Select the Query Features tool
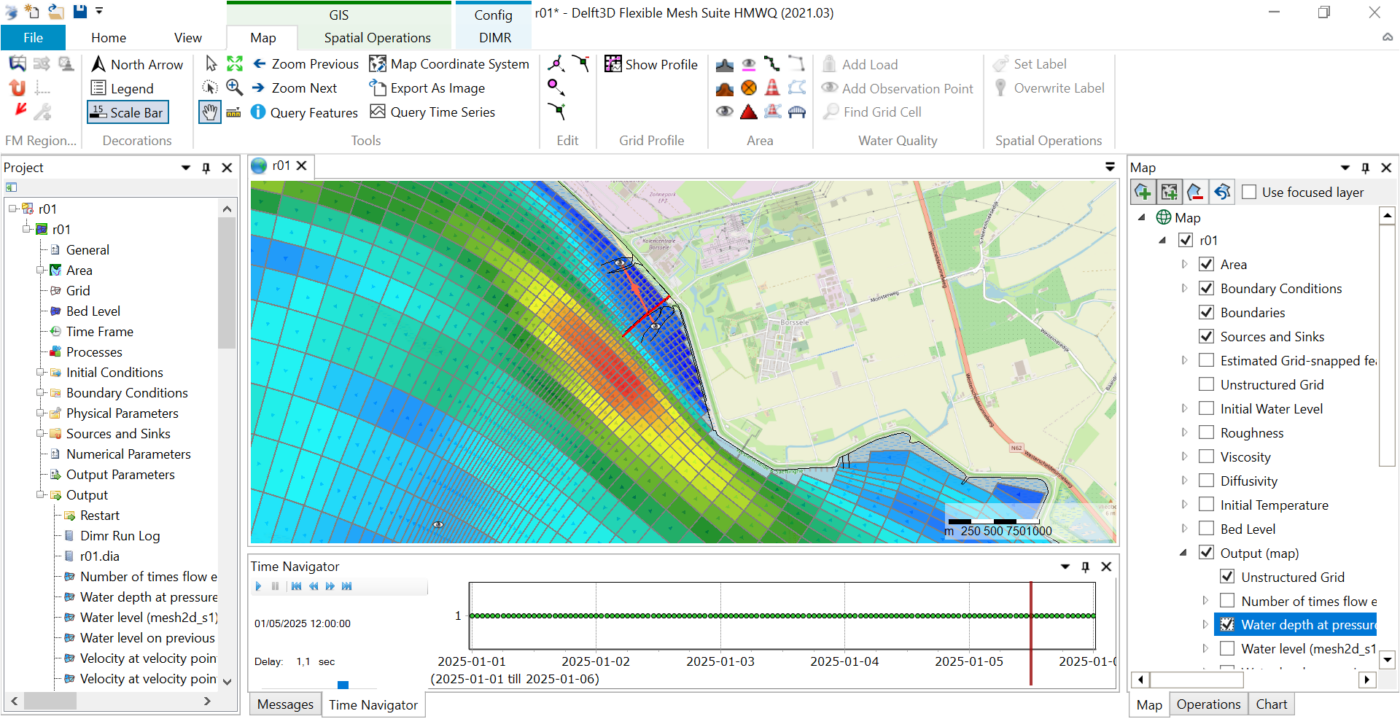The image size is (1400, 719). [x=305, y=112]
